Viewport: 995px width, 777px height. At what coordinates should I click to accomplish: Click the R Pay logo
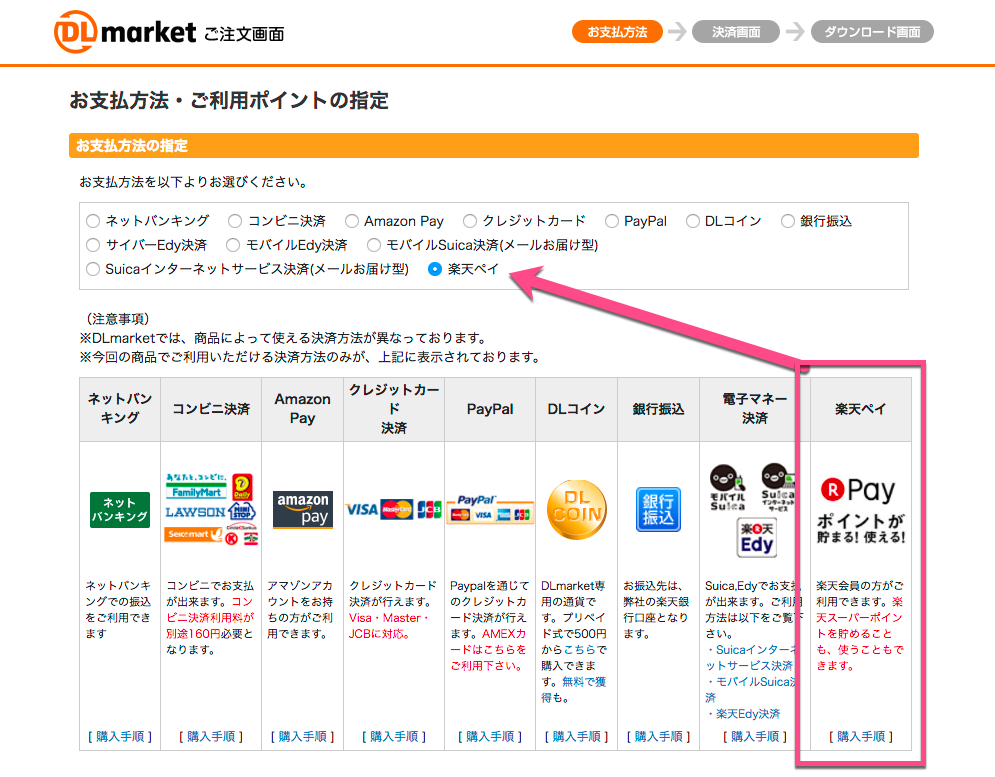[859, 490]
